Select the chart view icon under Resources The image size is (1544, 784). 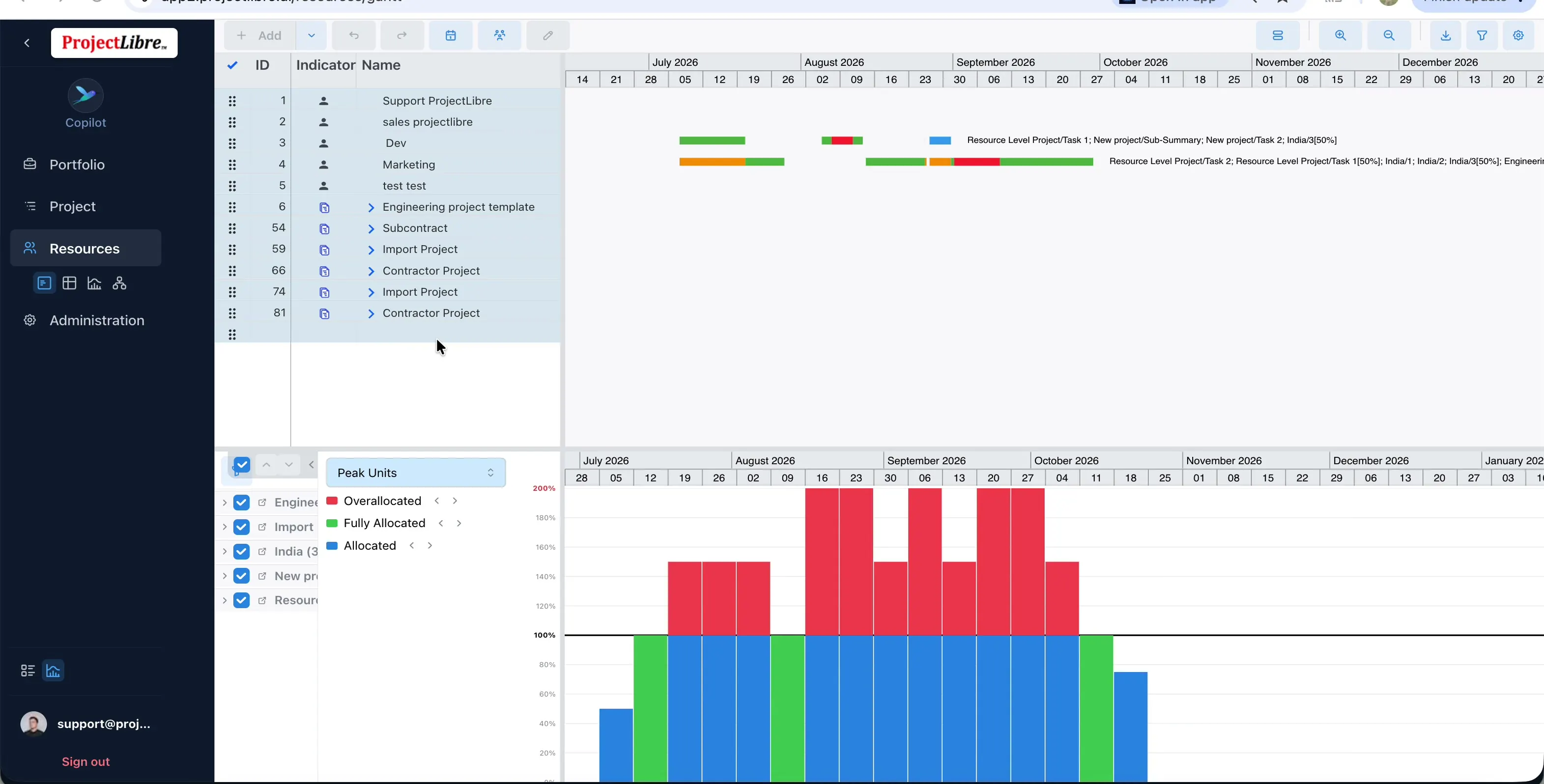[94, 283]
